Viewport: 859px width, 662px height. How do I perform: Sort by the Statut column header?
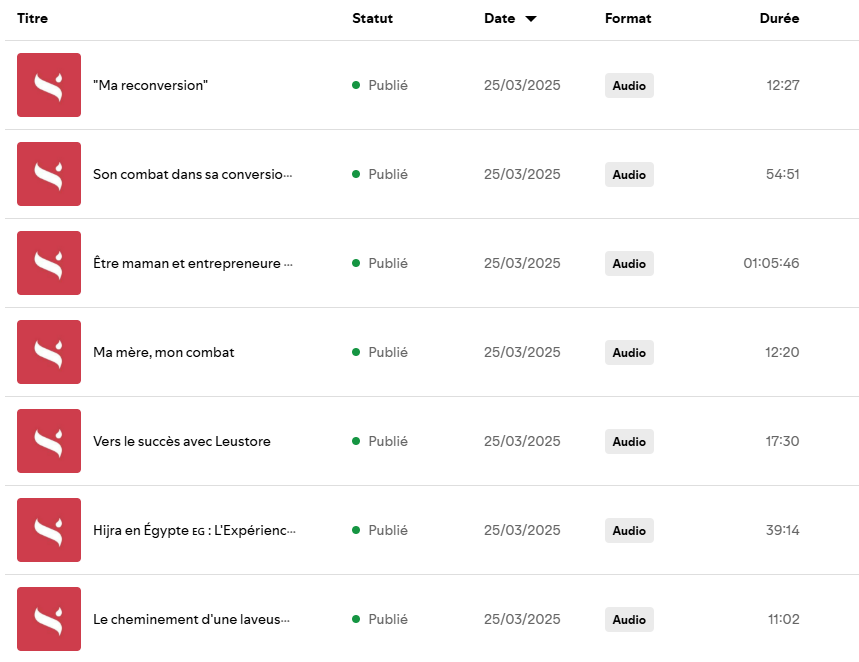[372, 19]
